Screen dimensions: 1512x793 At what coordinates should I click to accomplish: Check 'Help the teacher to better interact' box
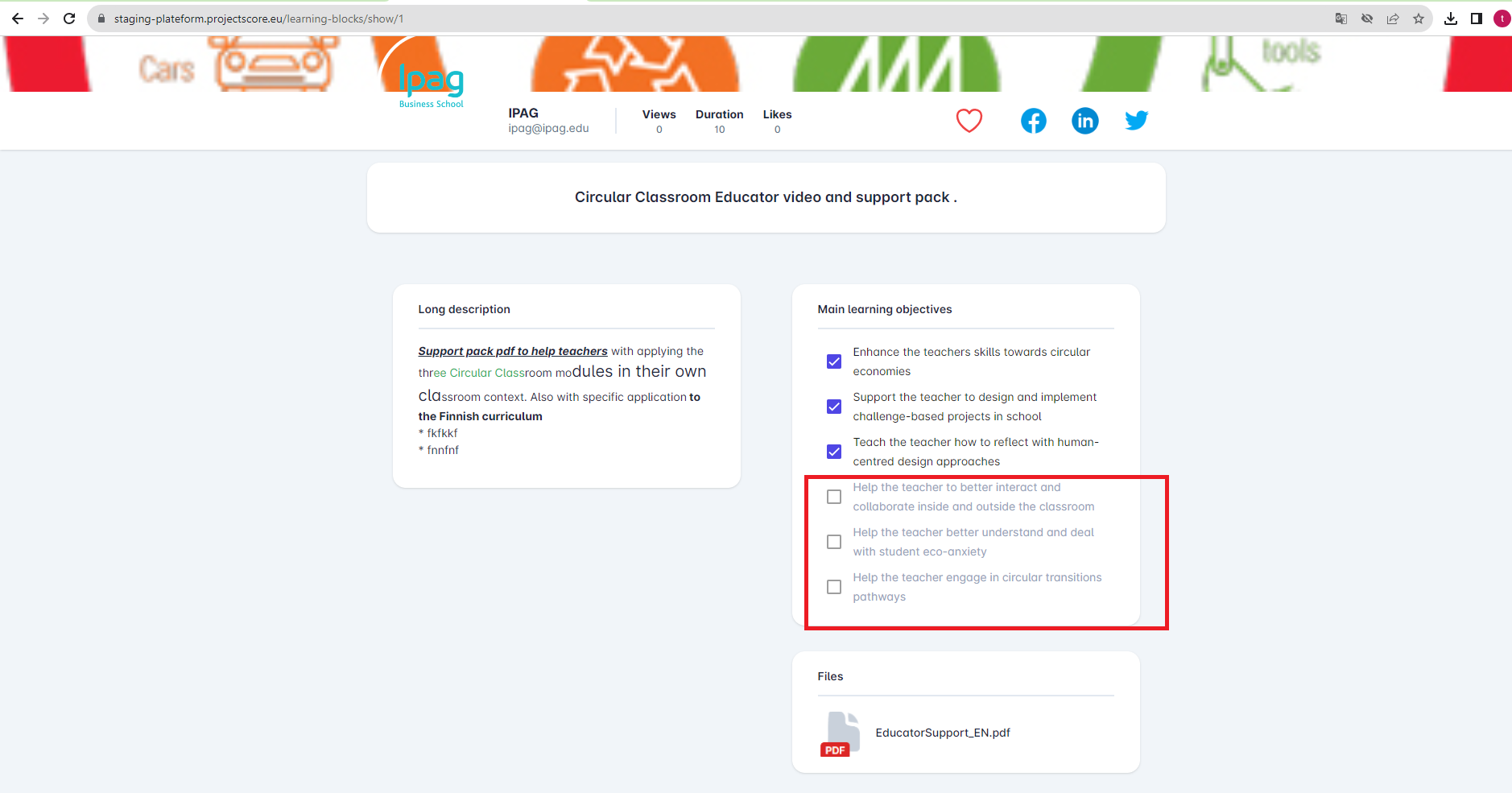[834, 497]
